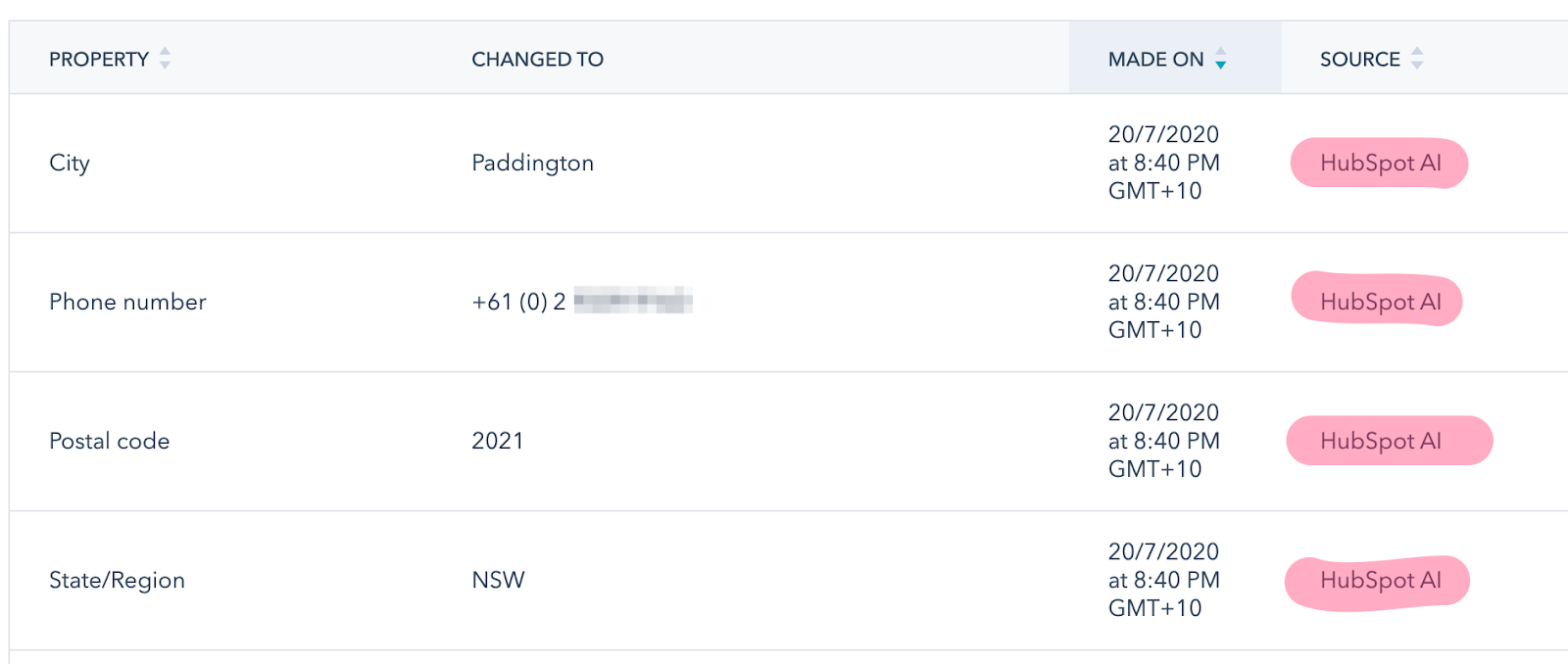
Task: Click the sort arrows beside PROPERTY header
Action: coord(165,59)
